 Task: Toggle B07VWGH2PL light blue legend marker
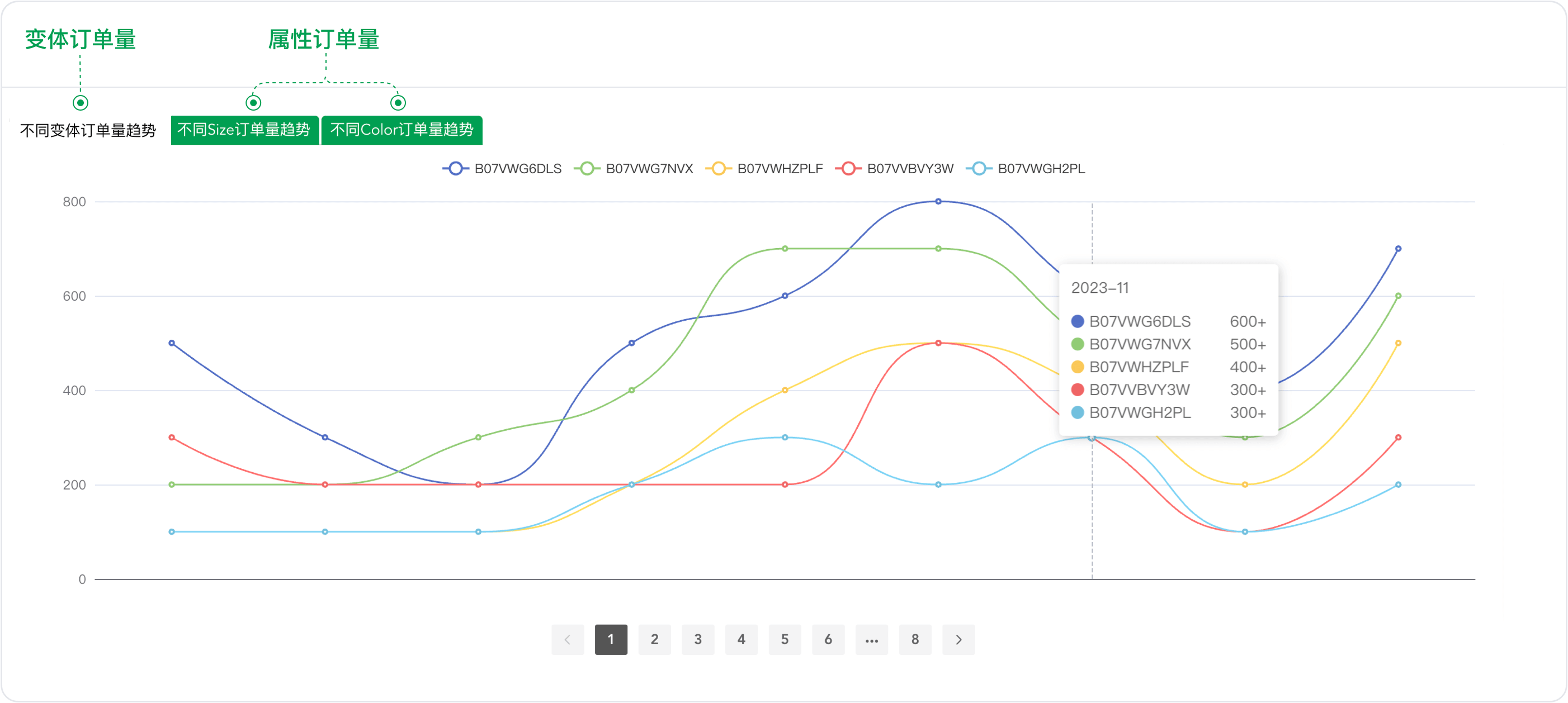pos(979,168)
